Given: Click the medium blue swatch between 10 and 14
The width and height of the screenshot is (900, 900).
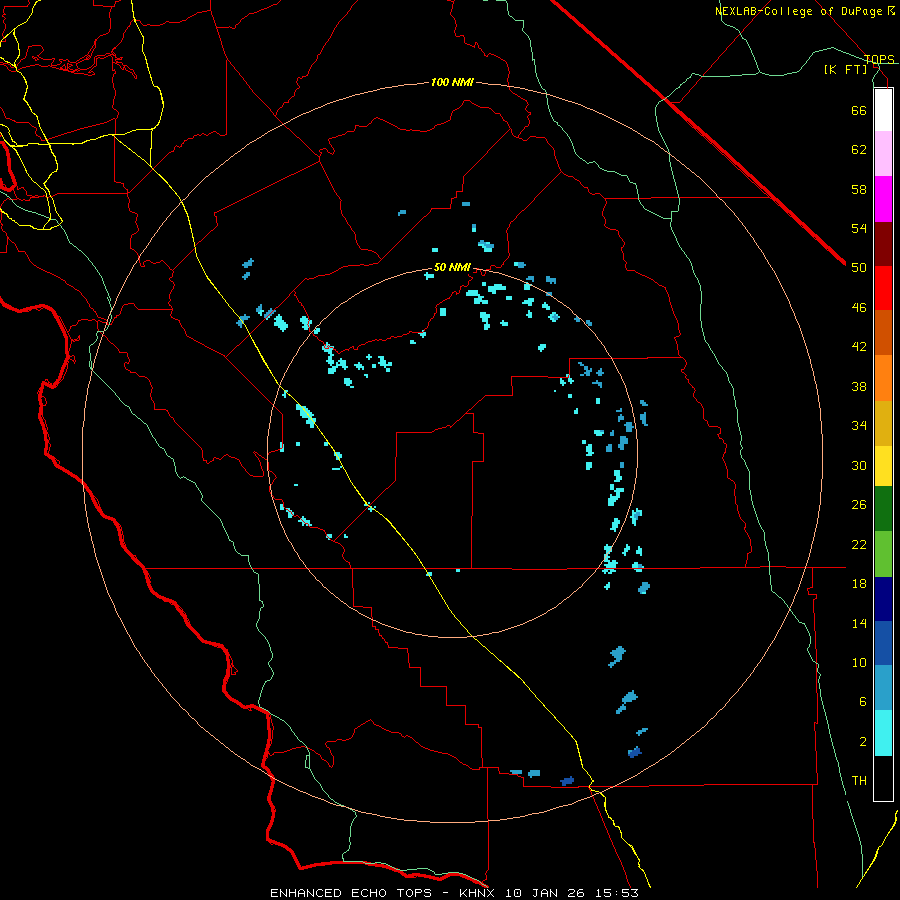Looking at the screenshot, I should coord(883,643).
